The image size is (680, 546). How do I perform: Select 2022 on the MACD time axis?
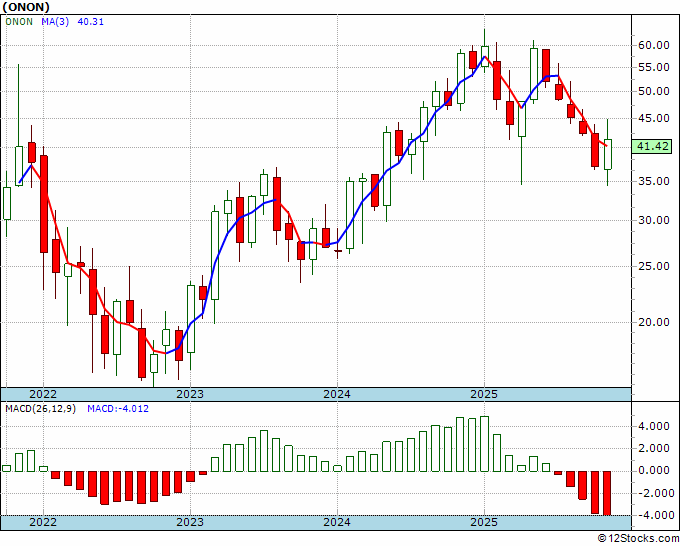click(x=43, y=522)
